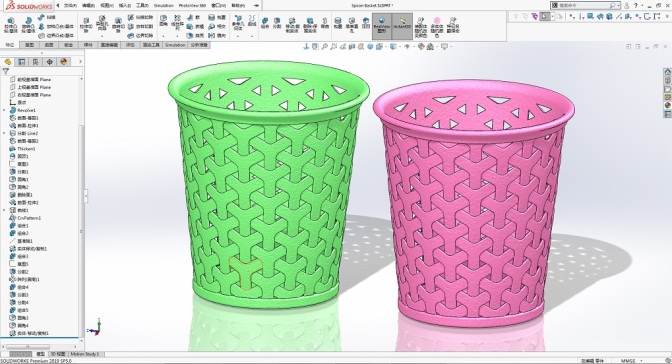Open the PhotoView 360 menu

point(192,6)
